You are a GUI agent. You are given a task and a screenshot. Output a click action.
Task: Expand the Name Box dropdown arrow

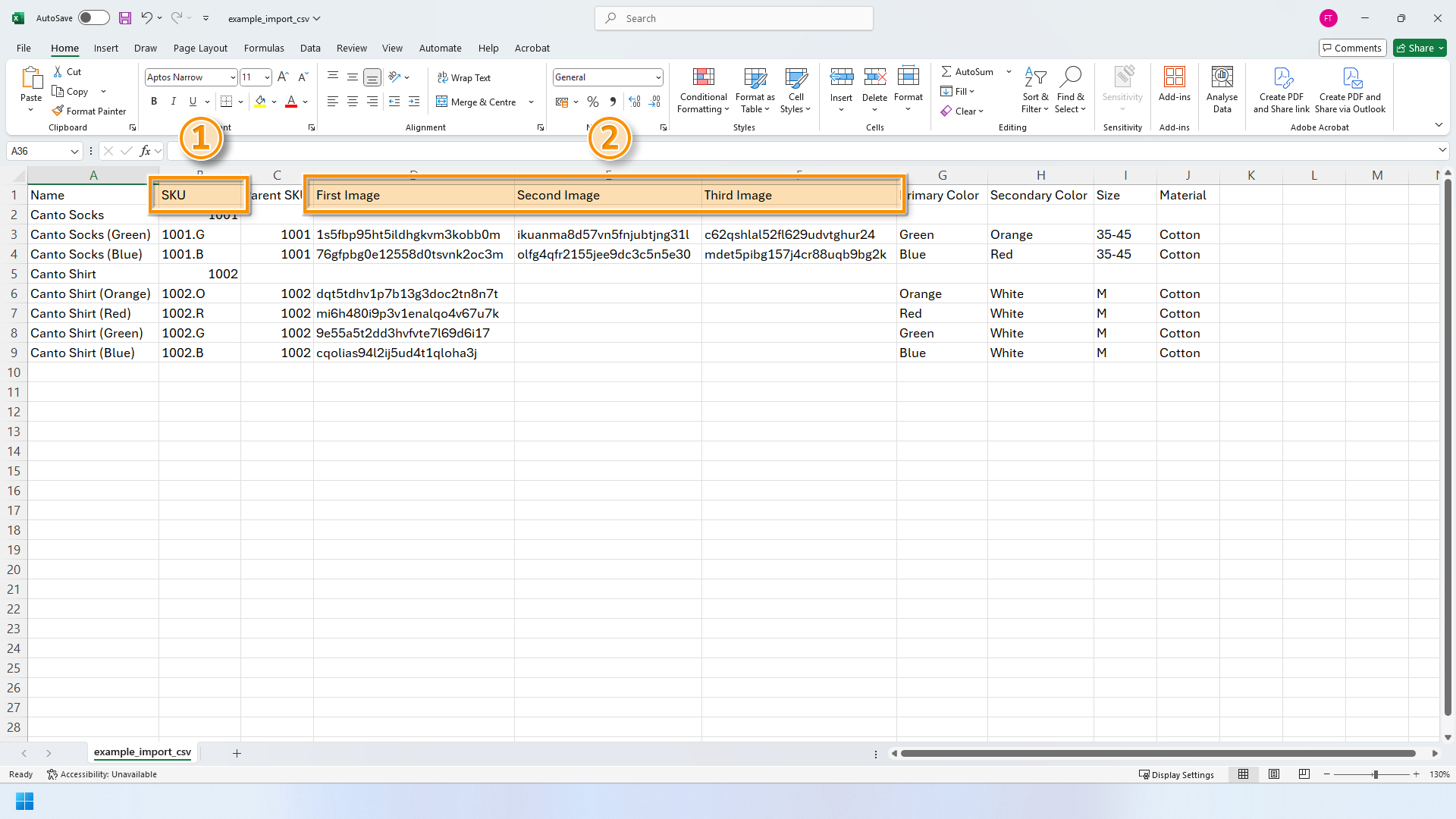(x=74, y=151)
